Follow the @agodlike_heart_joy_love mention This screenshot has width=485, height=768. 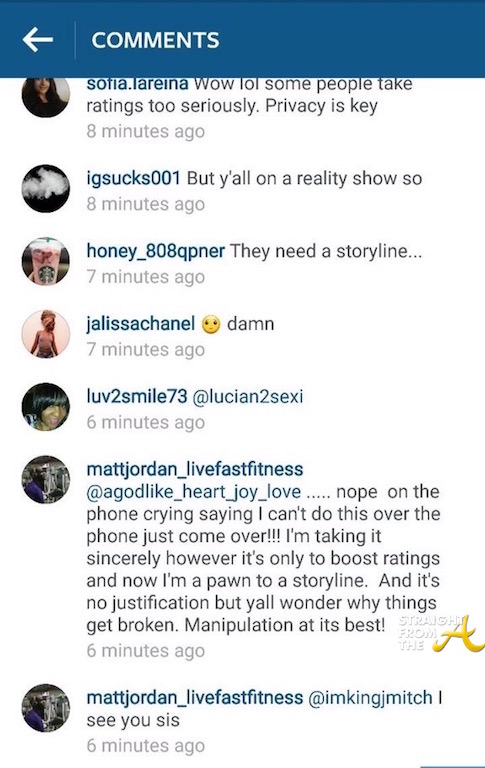[x=194, y=492]
